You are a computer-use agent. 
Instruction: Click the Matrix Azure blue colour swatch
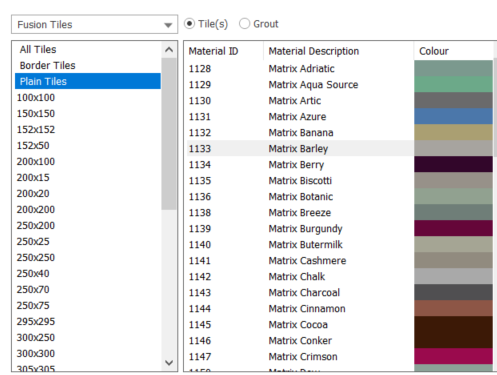[453, 116]
